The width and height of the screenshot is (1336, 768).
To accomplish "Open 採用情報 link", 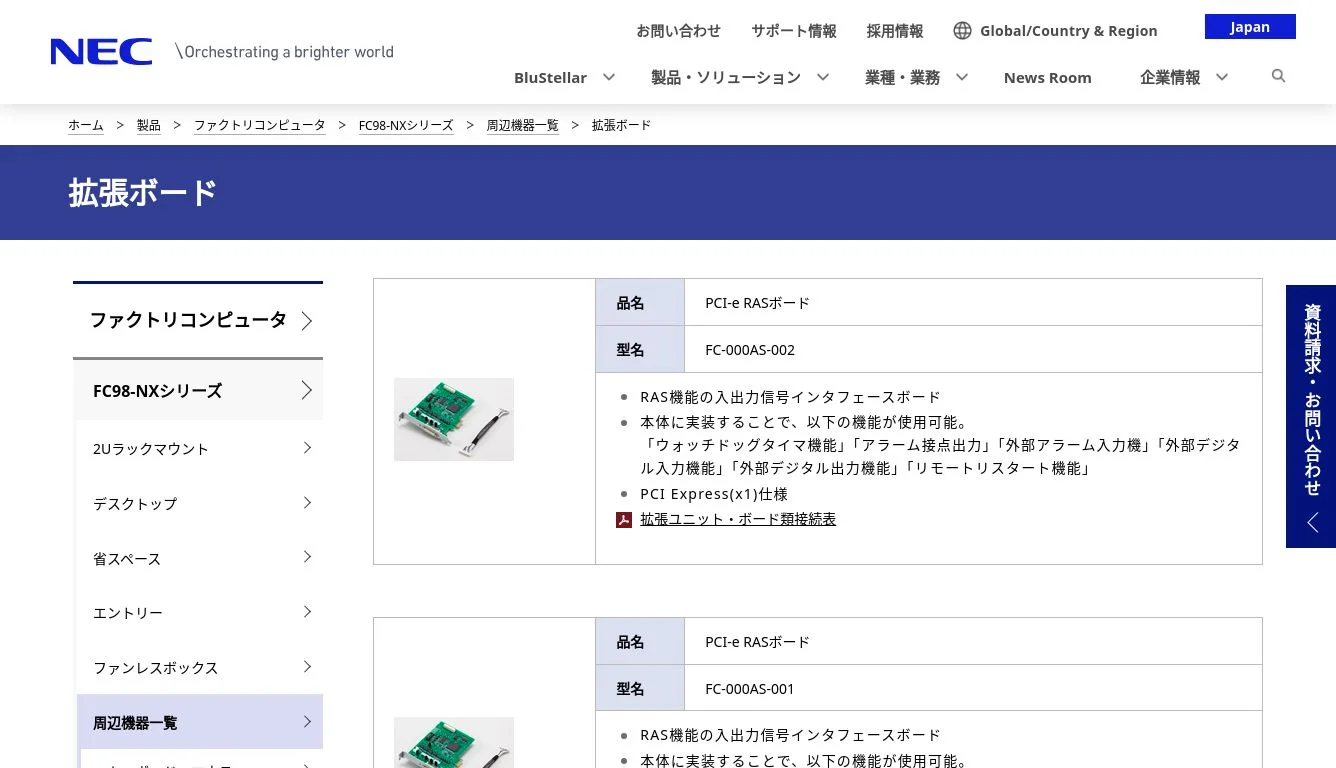I will (x=895, y=31).
